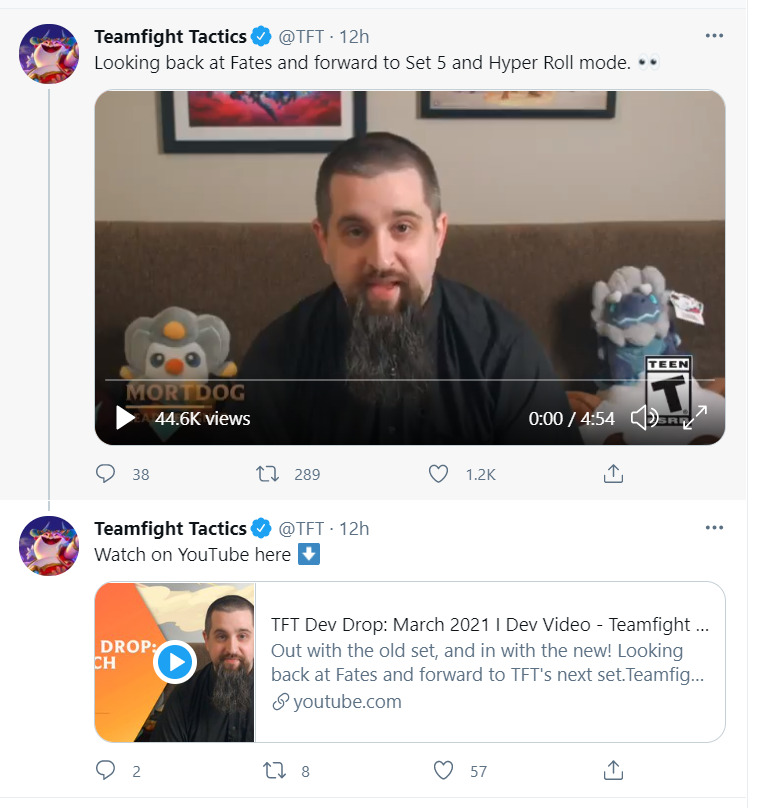The image size is (769, 808).
Task: Play the Fates recap video
Action: 125,418
